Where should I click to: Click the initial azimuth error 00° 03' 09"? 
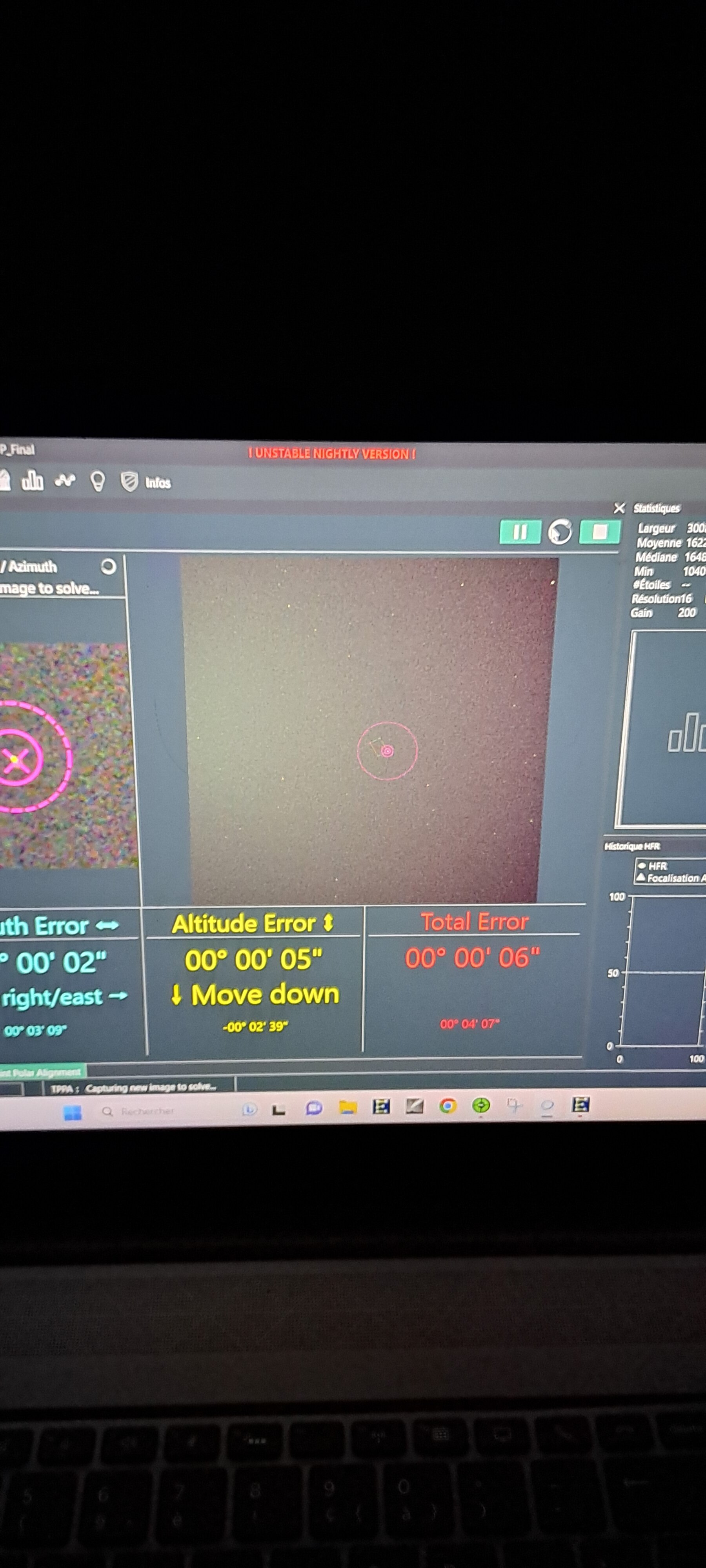(x=35, y=1031)
